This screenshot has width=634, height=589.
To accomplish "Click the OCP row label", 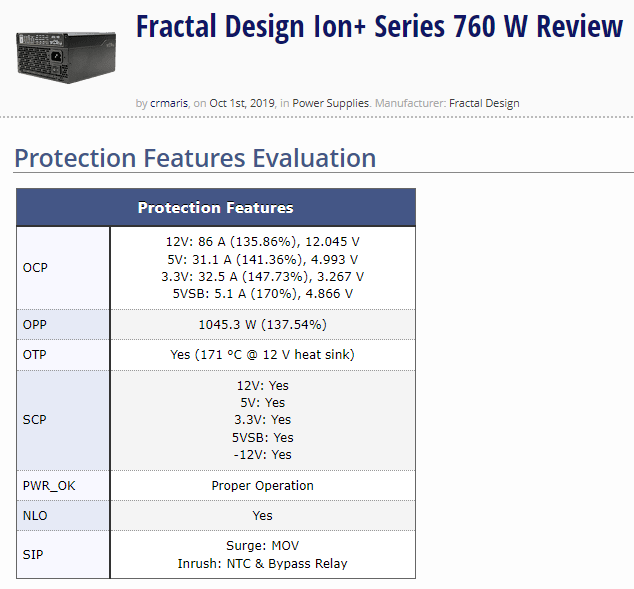I will [x=35, y=268].
